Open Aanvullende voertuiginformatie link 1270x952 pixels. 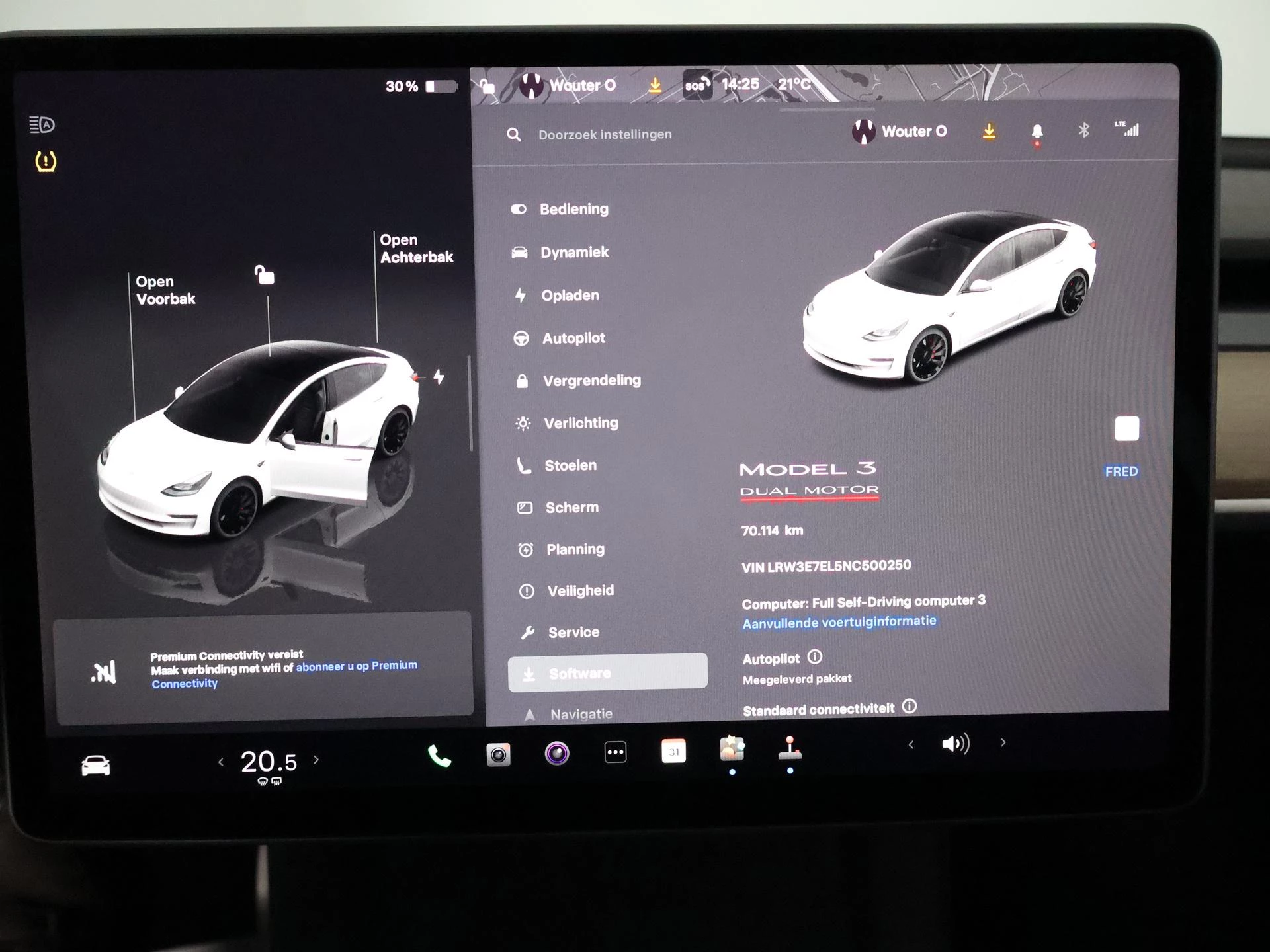tap(839, 622)
